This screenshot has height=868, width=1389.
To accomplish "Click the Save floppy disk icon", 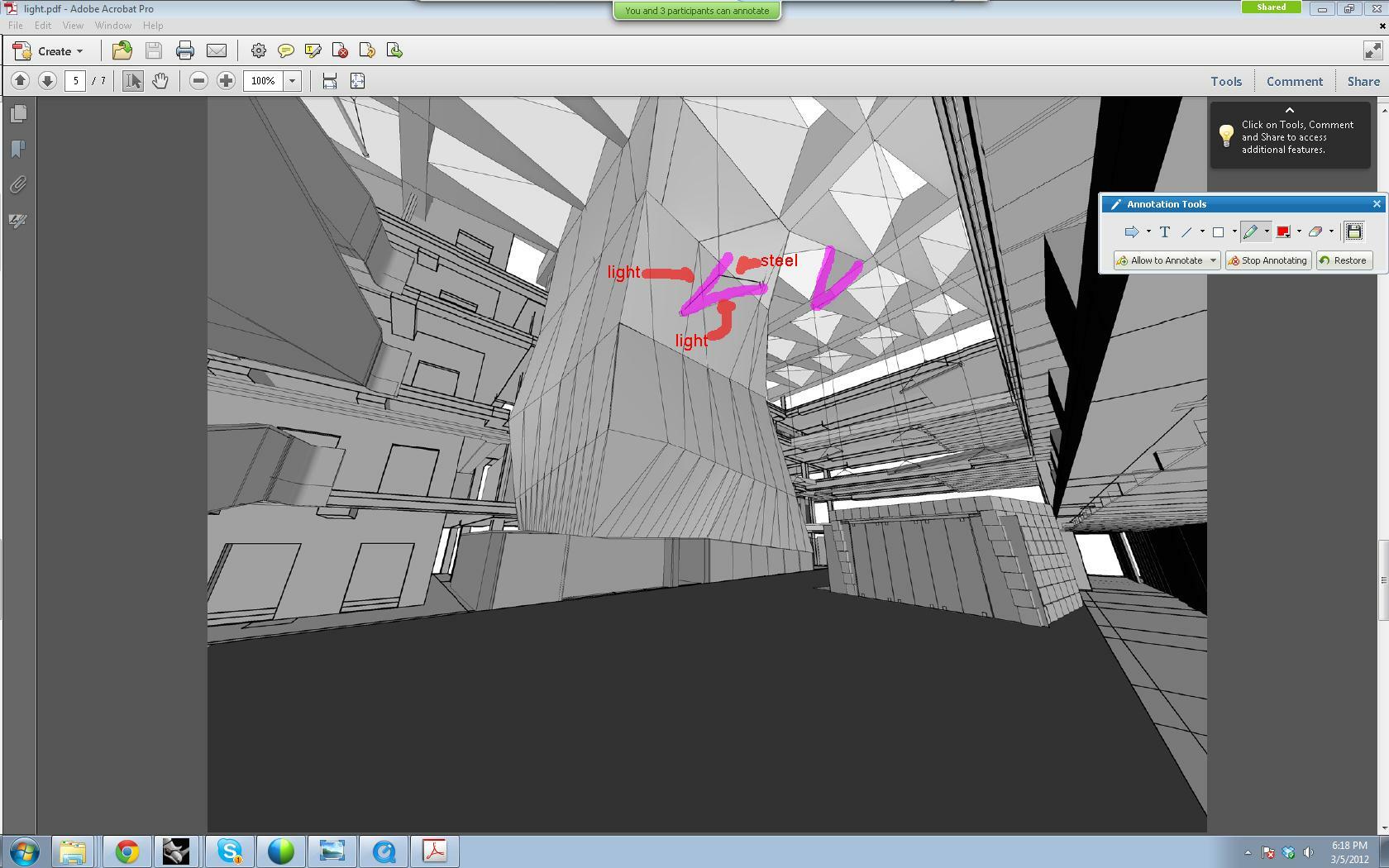I will (x=154, y=51).
